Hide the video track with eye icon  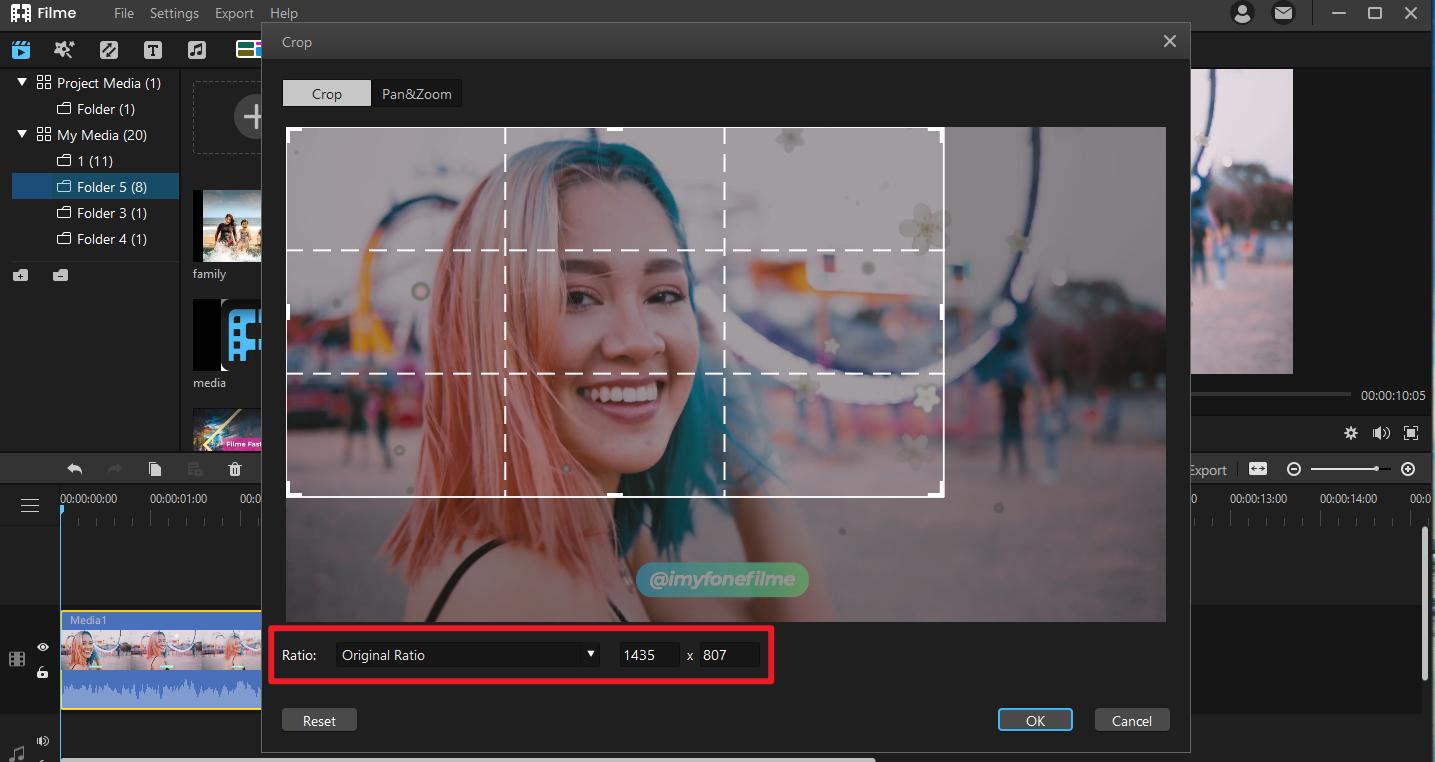tap(43, 648)
